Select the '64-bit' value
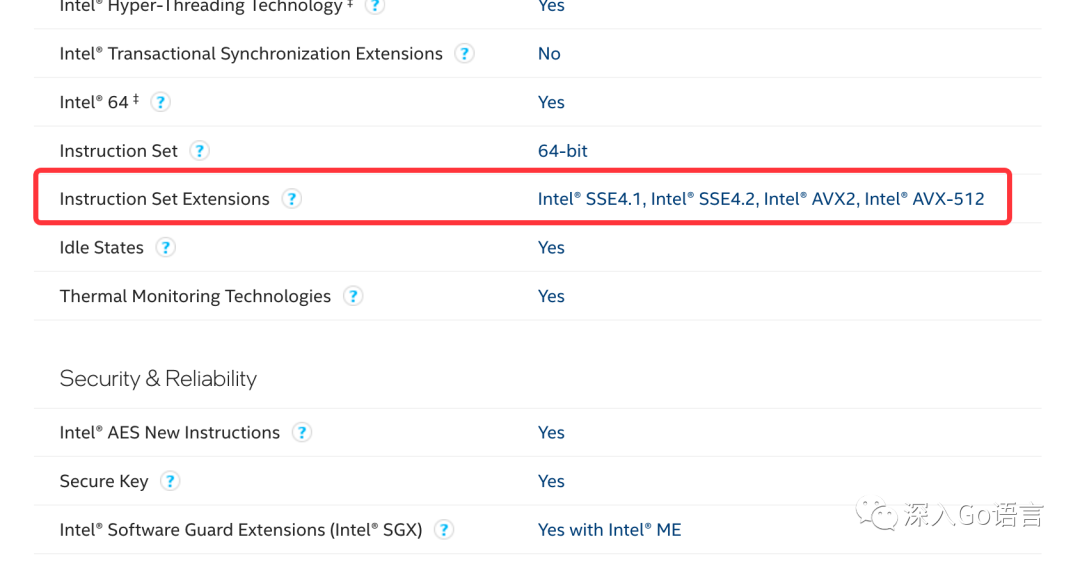The image size is (1080, 562). 563,151
